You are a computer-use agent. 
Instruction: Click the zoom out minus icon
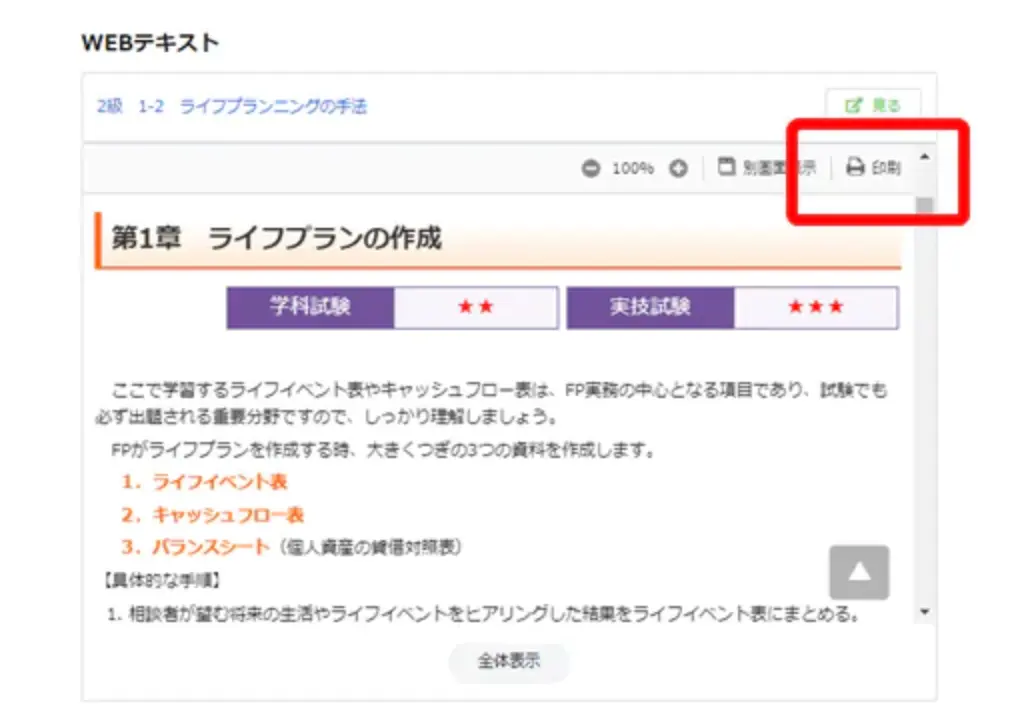(x=591, y=168)
